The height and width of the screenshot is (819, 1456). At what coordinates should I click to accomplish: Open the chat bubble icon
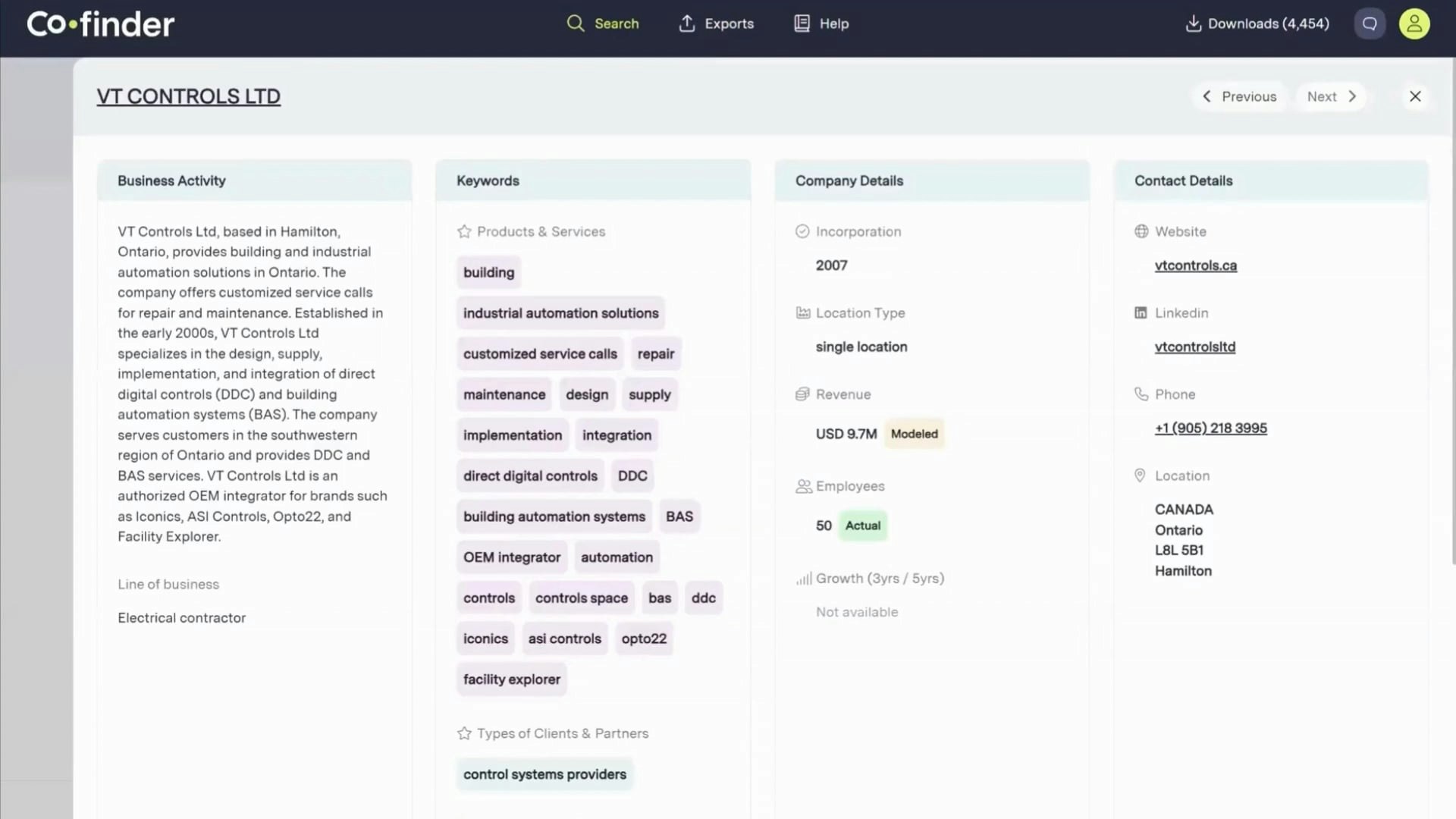1370,24
